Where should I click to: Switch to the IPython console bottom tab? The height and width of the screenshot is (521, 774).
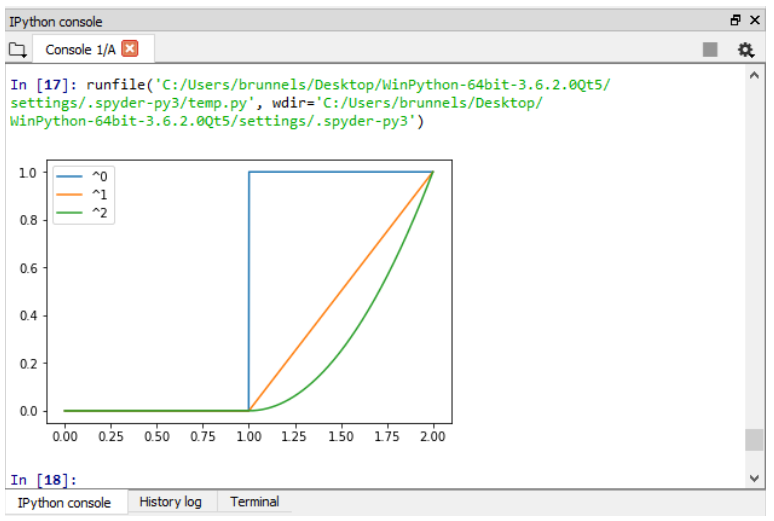point(64,503)
